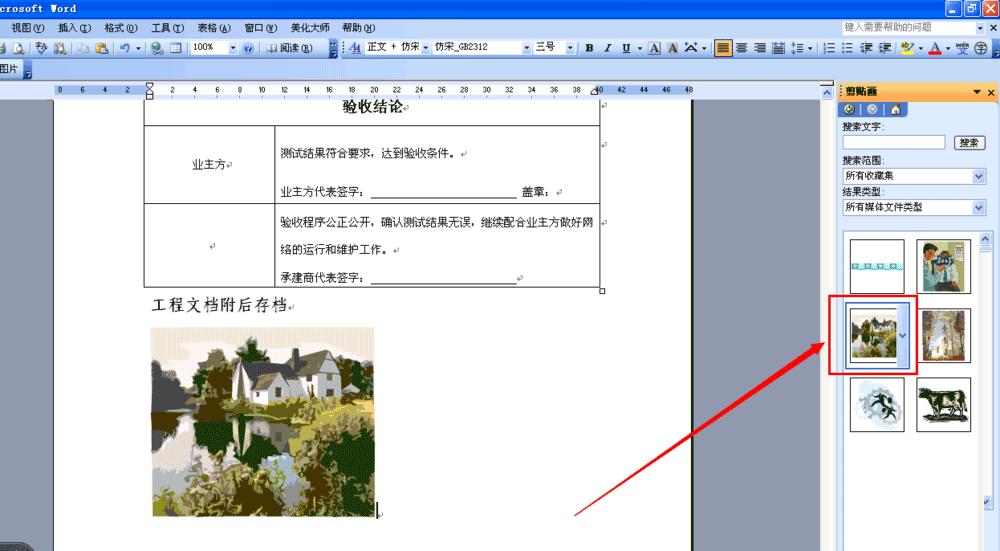This screenshot has width=1000, height=551.
Task: Click the 搜索文字 search text field
Action: tap(893, 142)
